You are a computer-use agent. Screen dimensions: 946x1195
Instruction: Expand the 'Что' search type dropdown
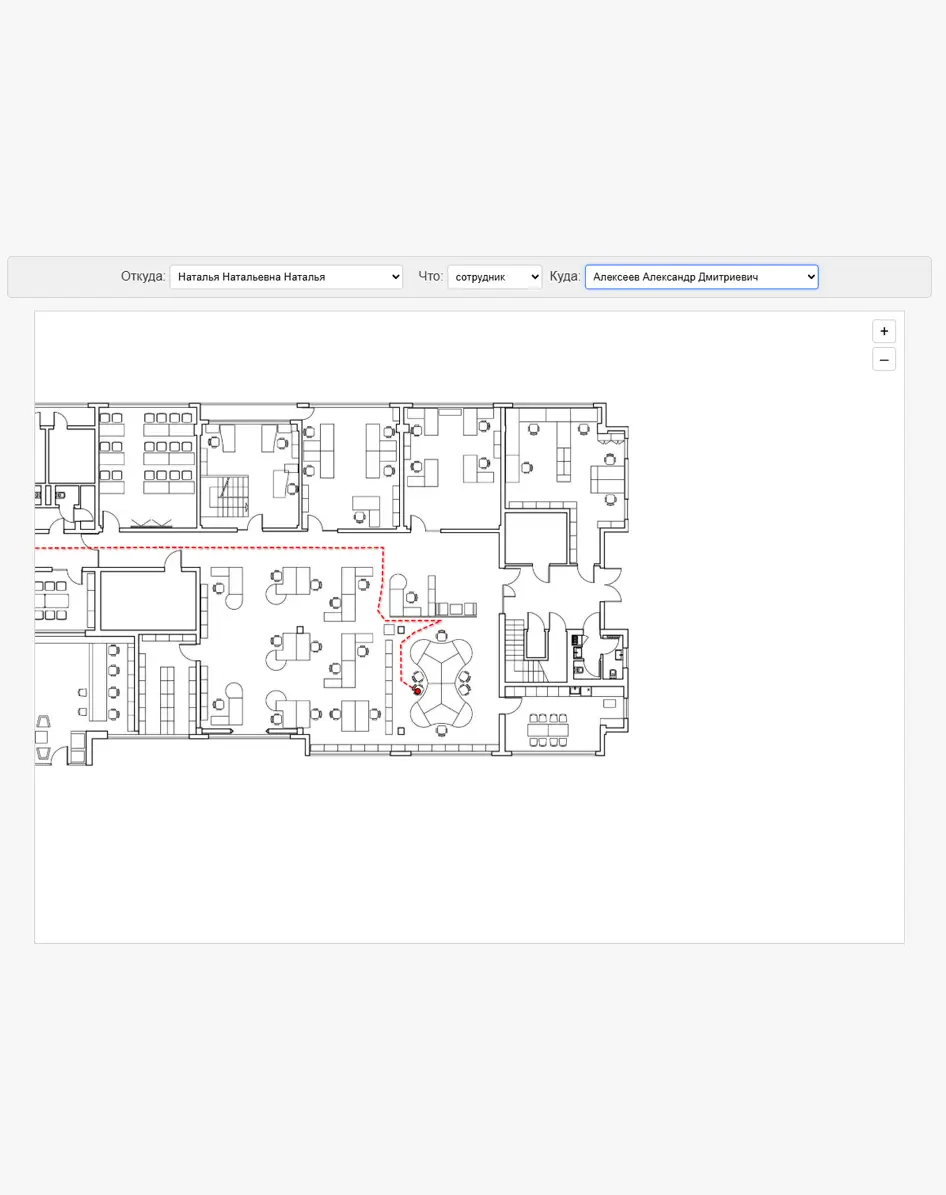click(494, 277)
